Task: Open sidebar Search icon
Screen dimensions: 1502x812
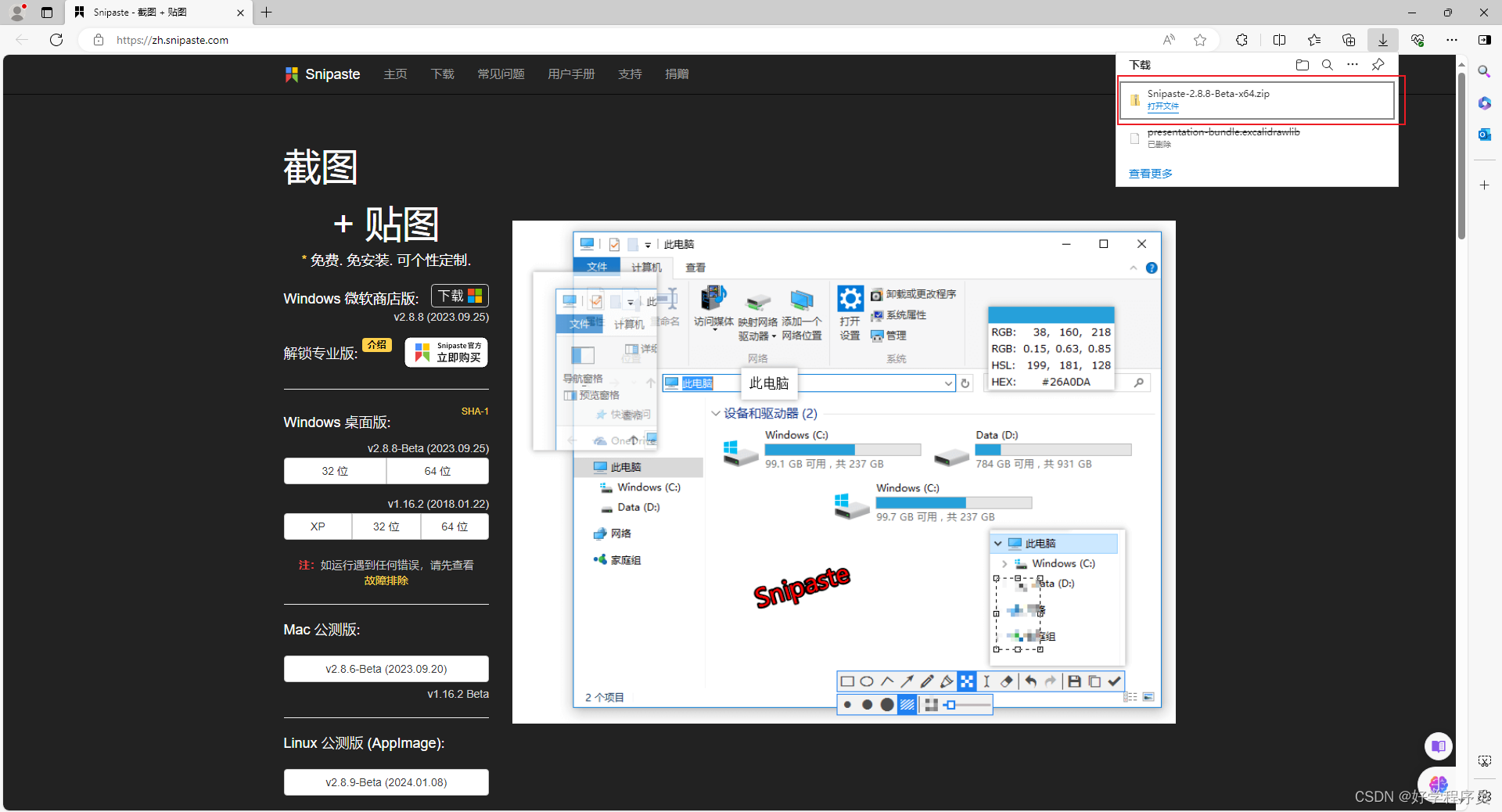Action: tap(1484, 71)
